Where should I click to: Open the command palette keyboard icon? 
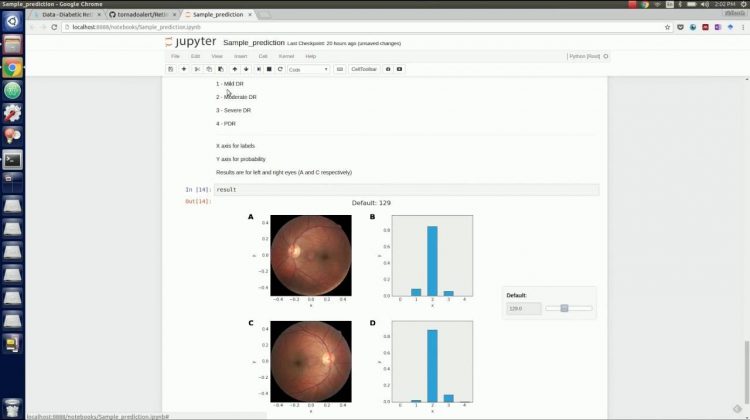[340, 69]
